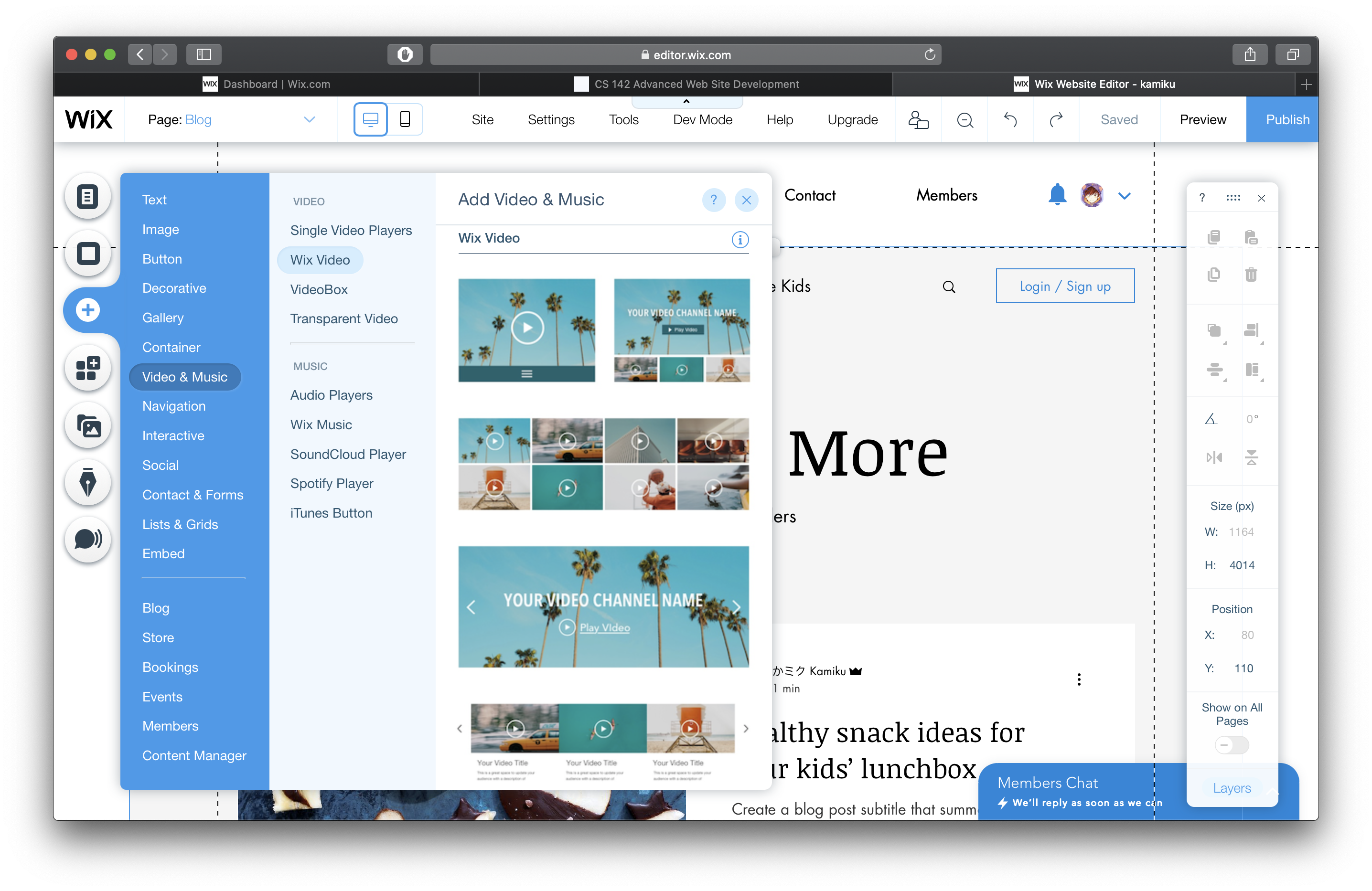Switch to the mobile editor view
This screenshot has height=891, width=1372.
click(x=405, y=119)
